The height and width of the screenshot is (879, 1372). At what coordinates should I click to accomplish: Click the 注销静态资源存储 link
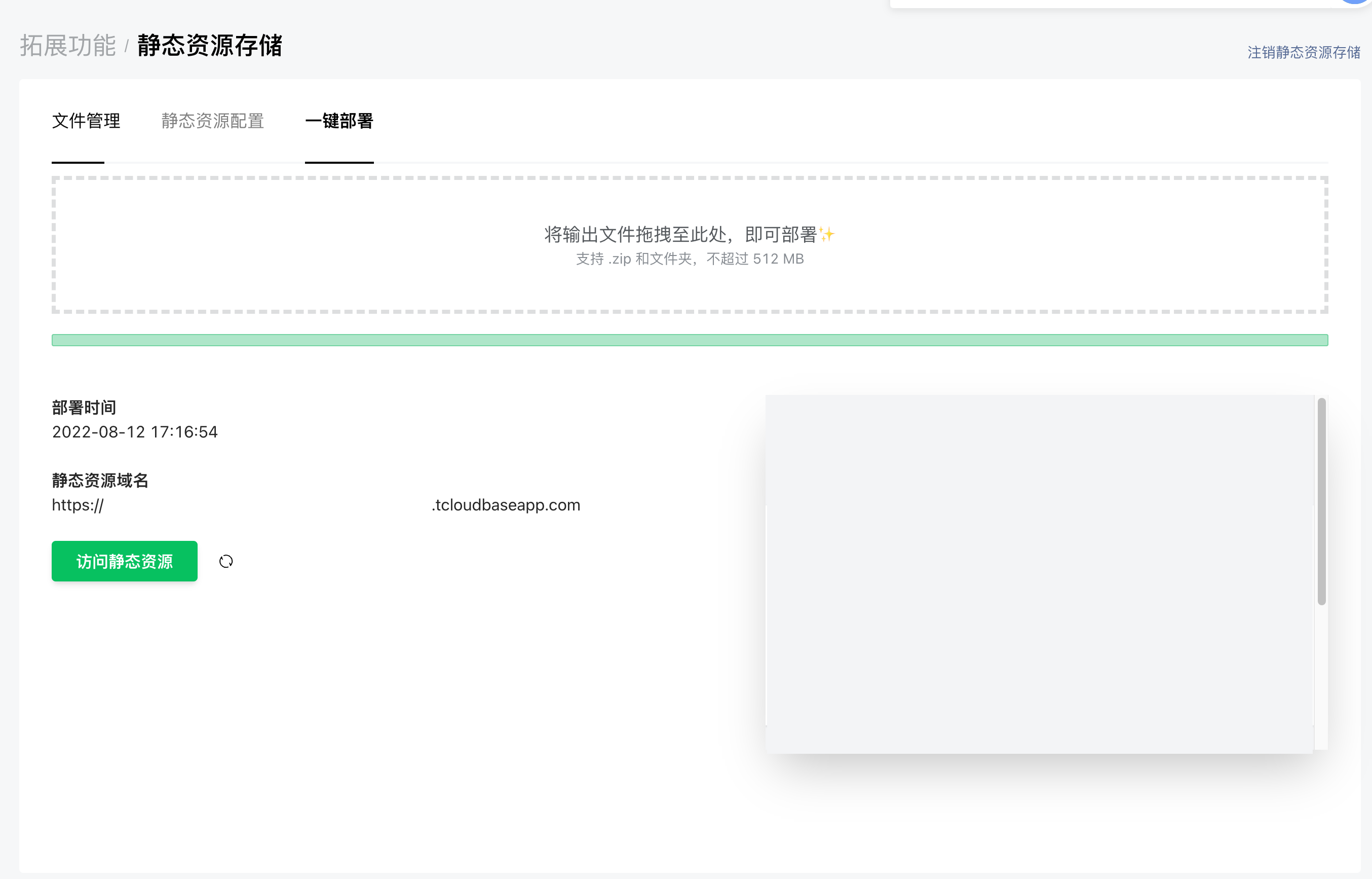pyautogui.click(x=1303, y=53)
